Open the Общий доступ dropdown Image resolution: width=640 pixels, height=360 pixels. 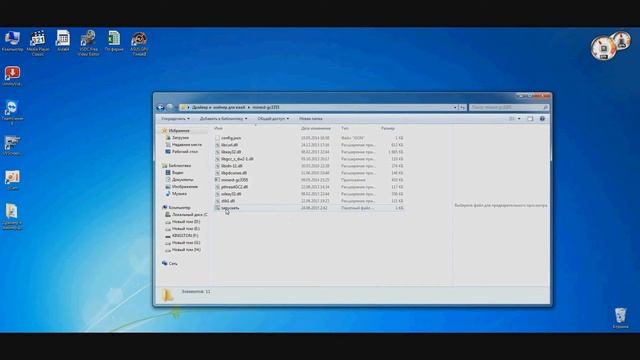273,119
